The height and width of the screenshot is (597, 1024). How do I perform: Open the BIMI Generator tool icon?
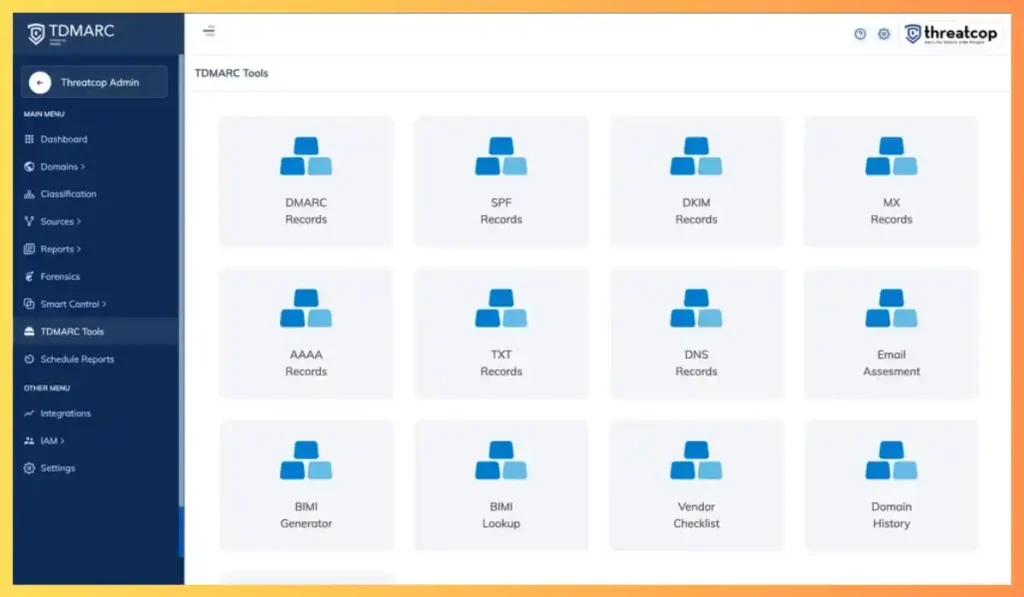306,460
